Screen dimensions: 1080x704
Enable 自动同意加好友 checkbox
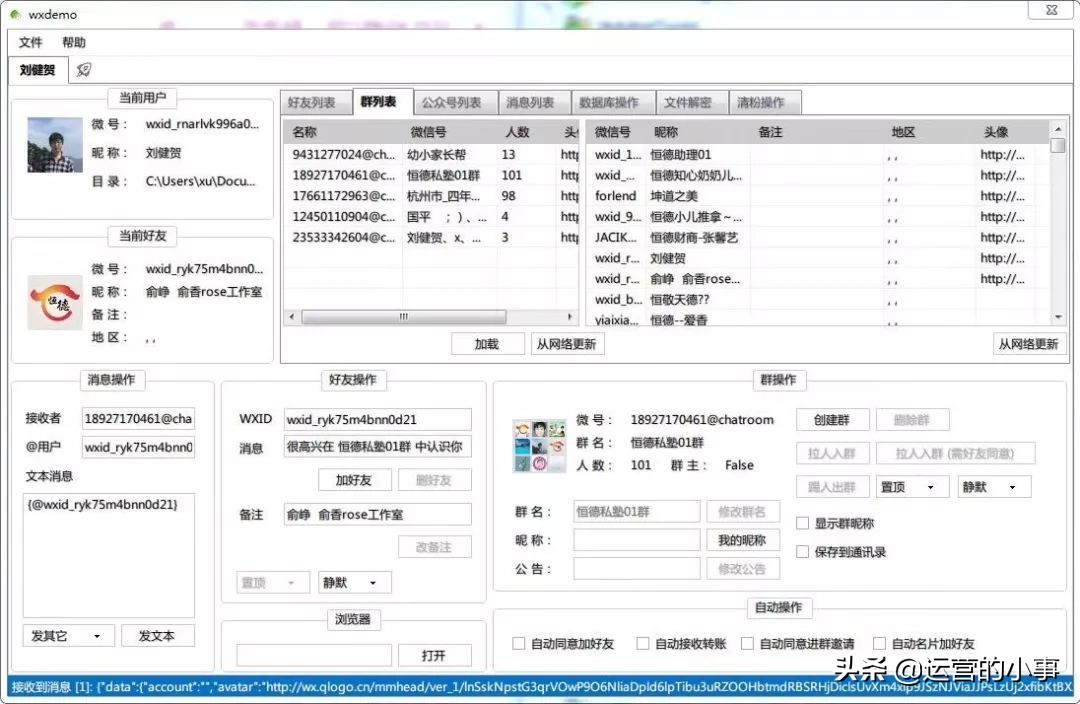coord(517,643)
